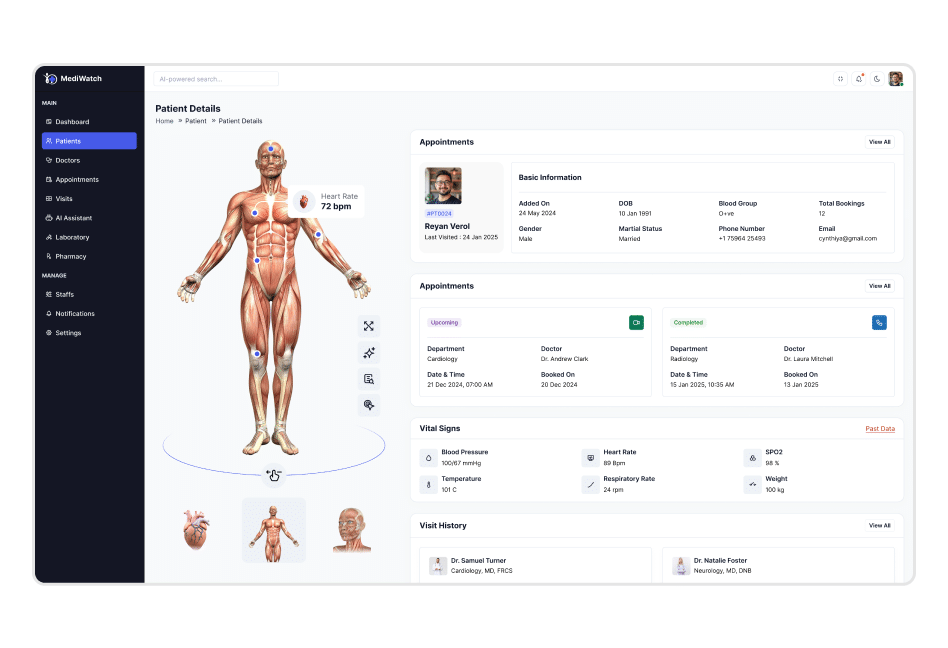Click the Blood Pressure vital sign icon
The image size is (948, 648).
pos(428,457)
